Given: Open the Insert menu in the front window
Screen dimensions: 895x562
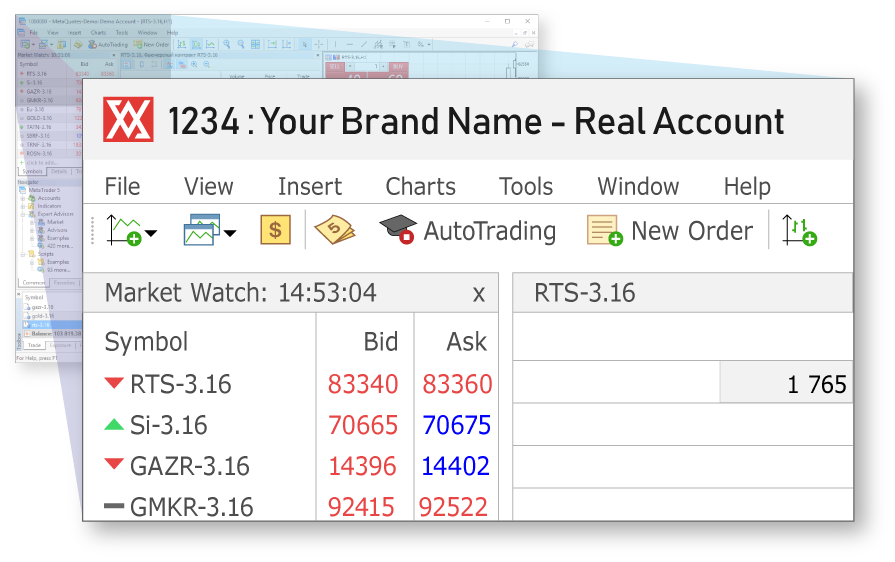Looking at the screenshot, I should (x=310, y=187).
